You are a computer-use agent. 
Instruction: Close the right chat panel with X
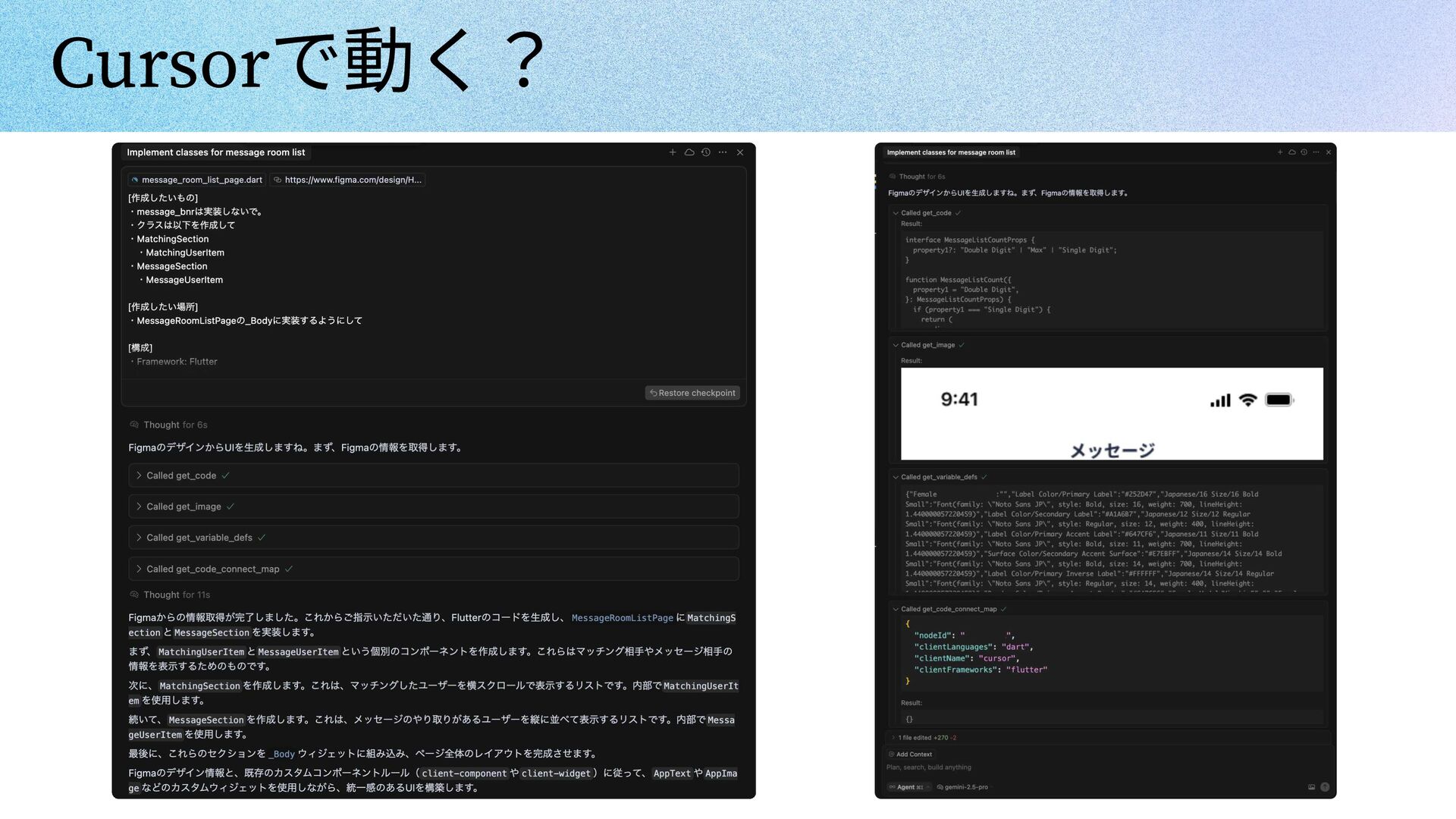point(1329,152)
